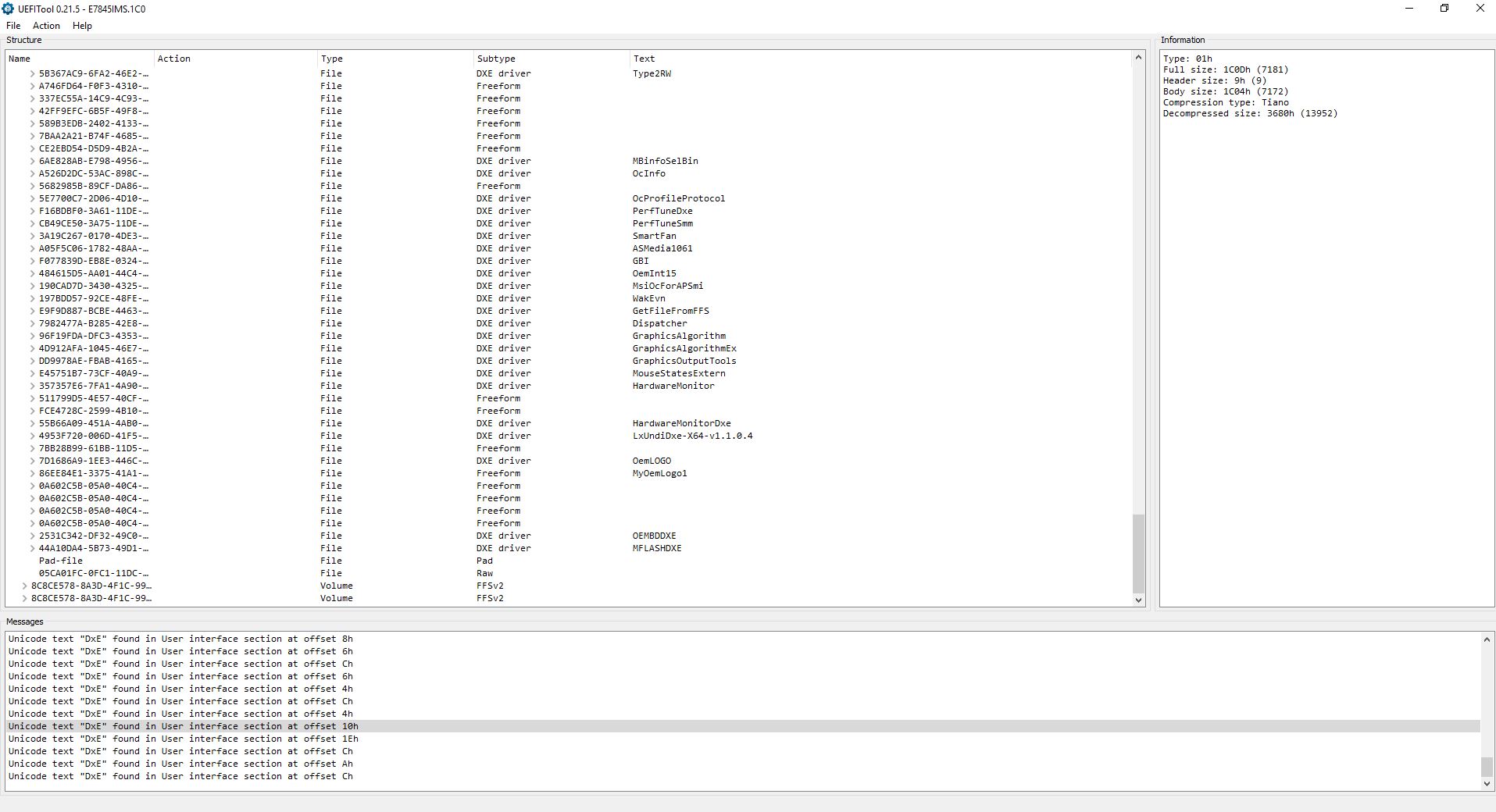Open the Help menu
Image resolution: width=1496 pixels, height=812 pixels.
(82, 26)
